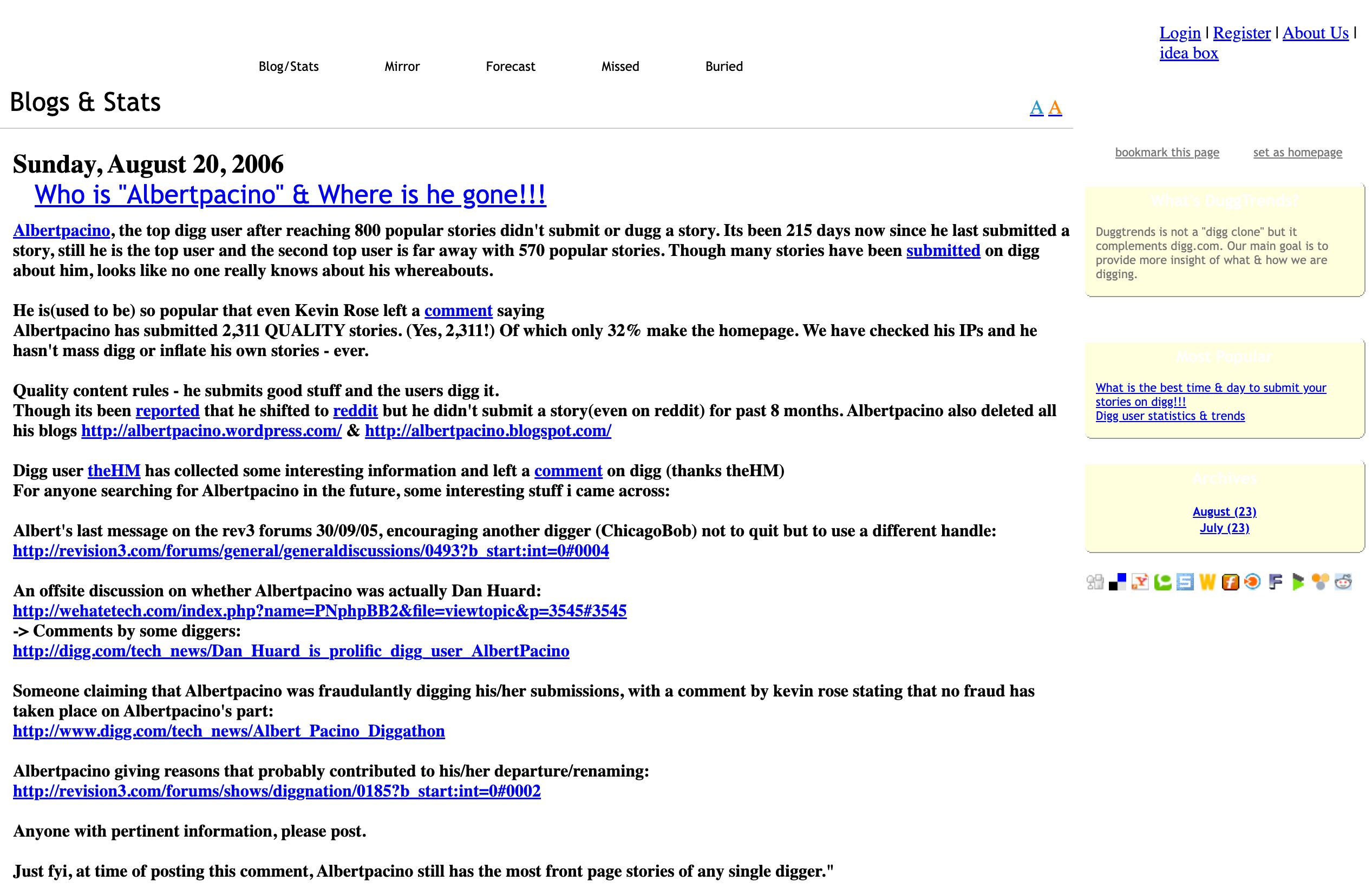Click the three-circles bookmark icon
1372x894 pixels.
tap(1320, 582)
